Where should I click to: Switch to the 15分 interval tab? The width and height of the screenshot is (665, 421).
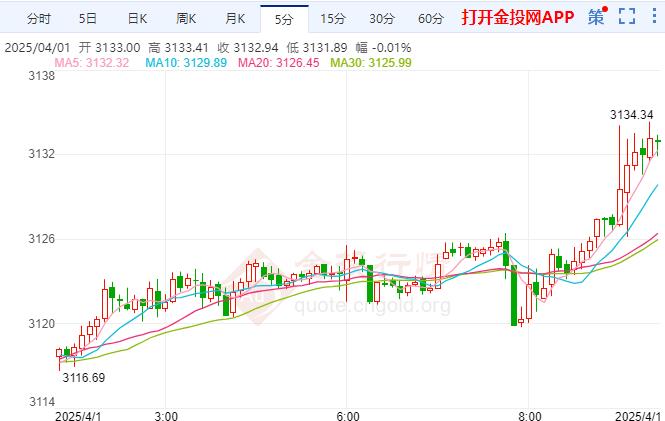point(333,19)
